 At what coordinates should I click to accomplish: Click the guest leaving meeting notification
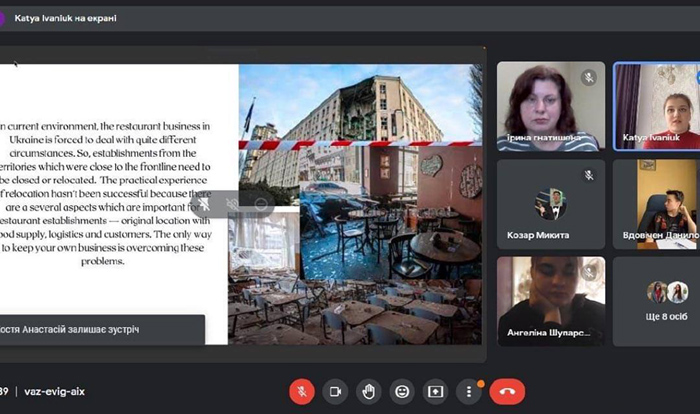point(102,330)
